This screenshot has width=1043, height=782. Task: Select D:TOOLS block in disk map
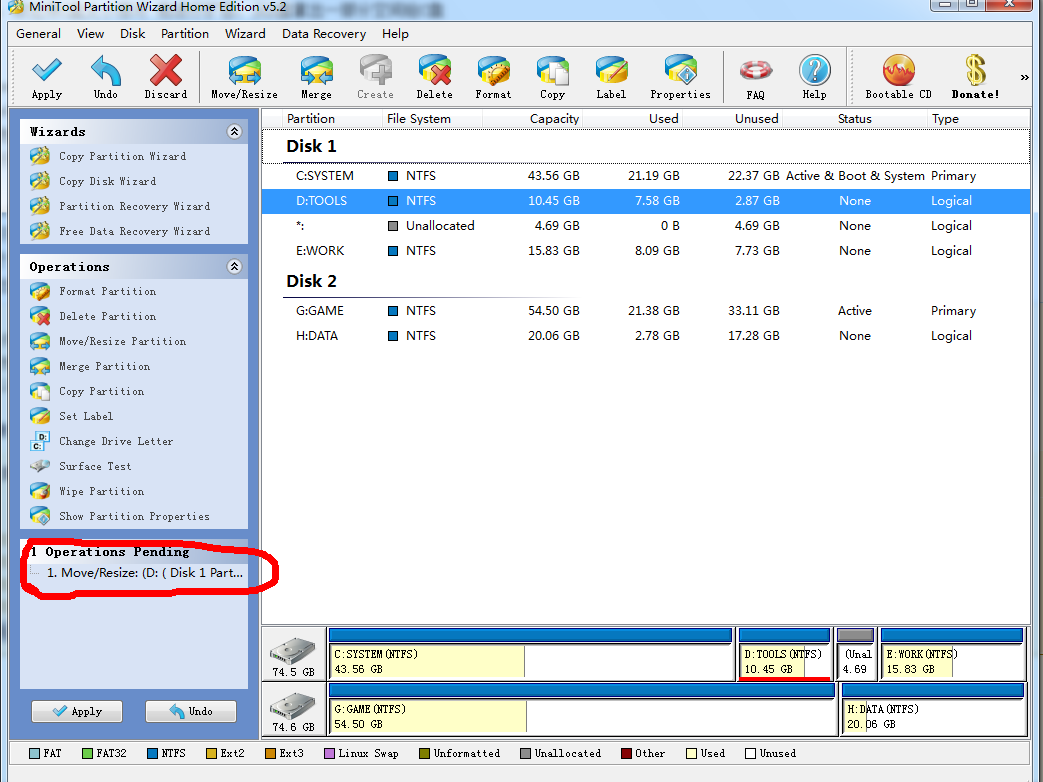[x=784, y=654]
